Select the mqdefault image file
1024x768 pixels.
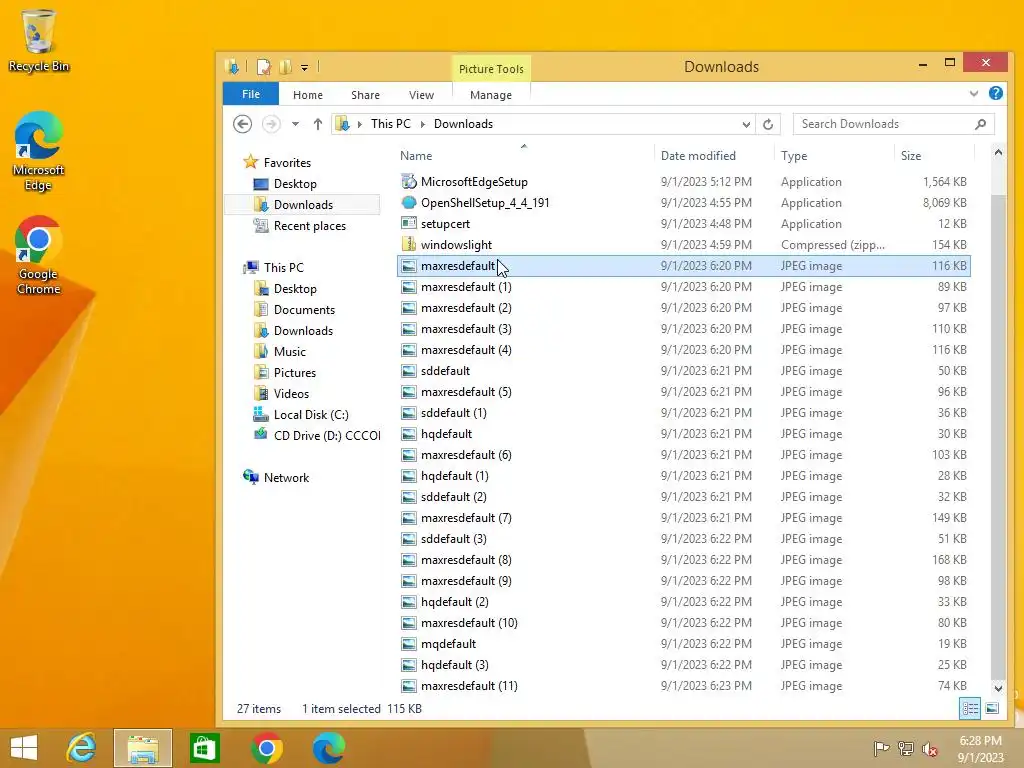[684, 643]
